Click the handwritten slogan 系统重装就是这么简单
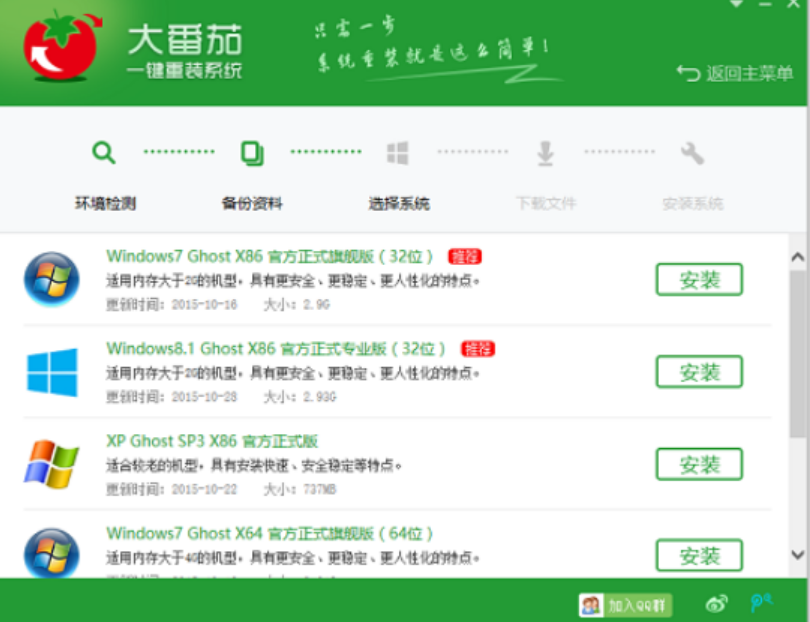 point(432,56)
